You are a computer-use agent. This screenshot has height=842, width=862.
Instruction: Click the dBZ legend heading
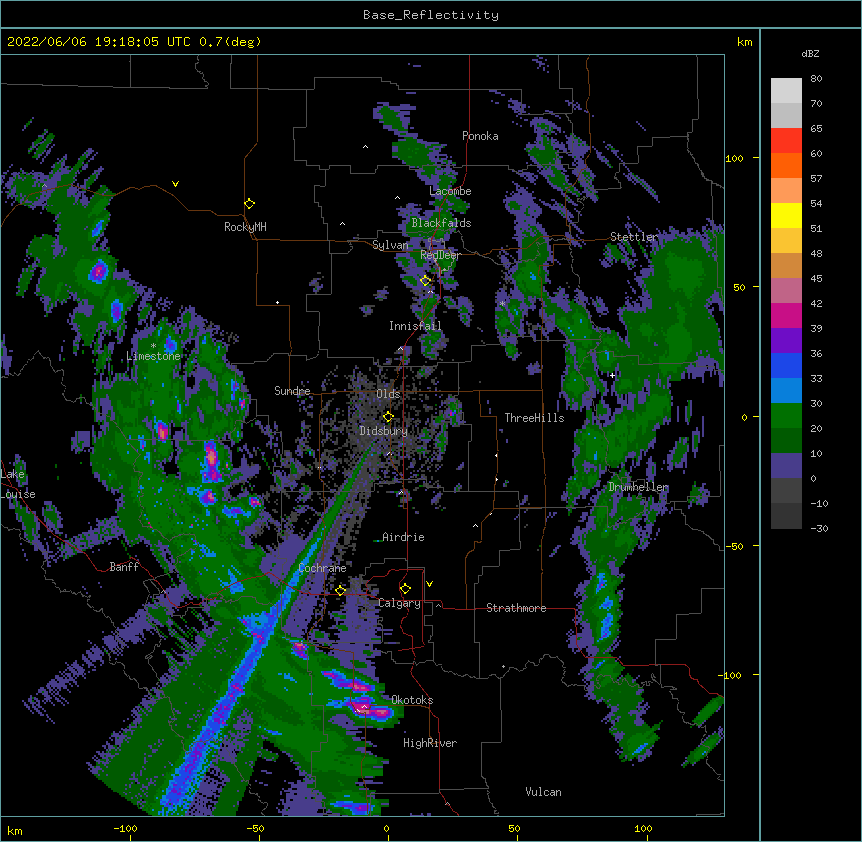click(810, 53)
